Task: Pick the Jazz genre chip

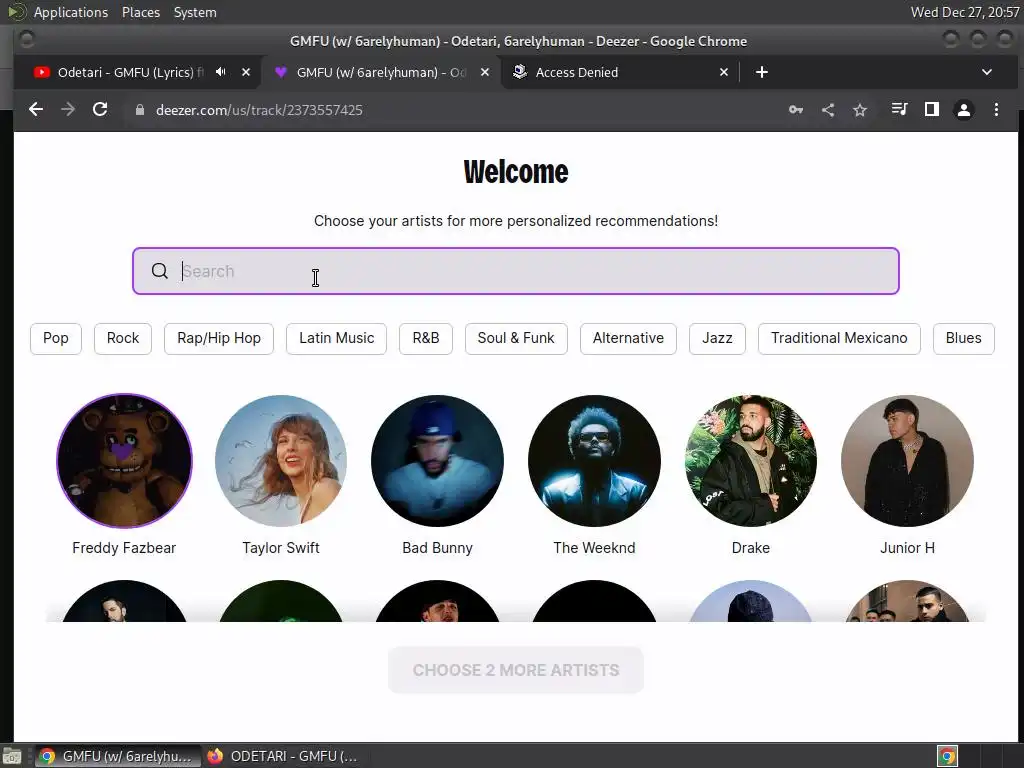Action: 717,338
